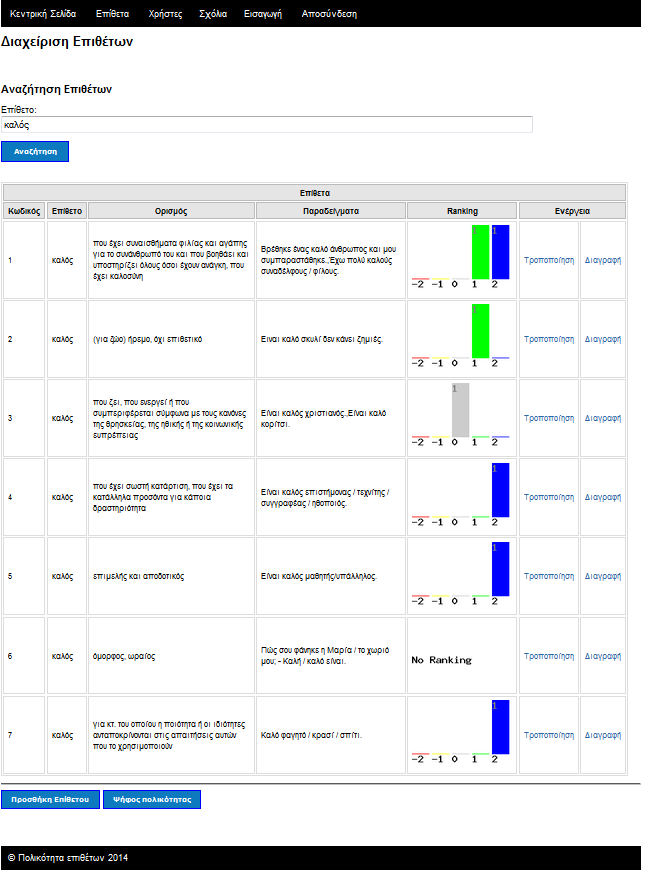Screen dimensions: 647x881
Task: Open Κεντρική Σελίδα in the top menu
Action: tap(43, 14)
